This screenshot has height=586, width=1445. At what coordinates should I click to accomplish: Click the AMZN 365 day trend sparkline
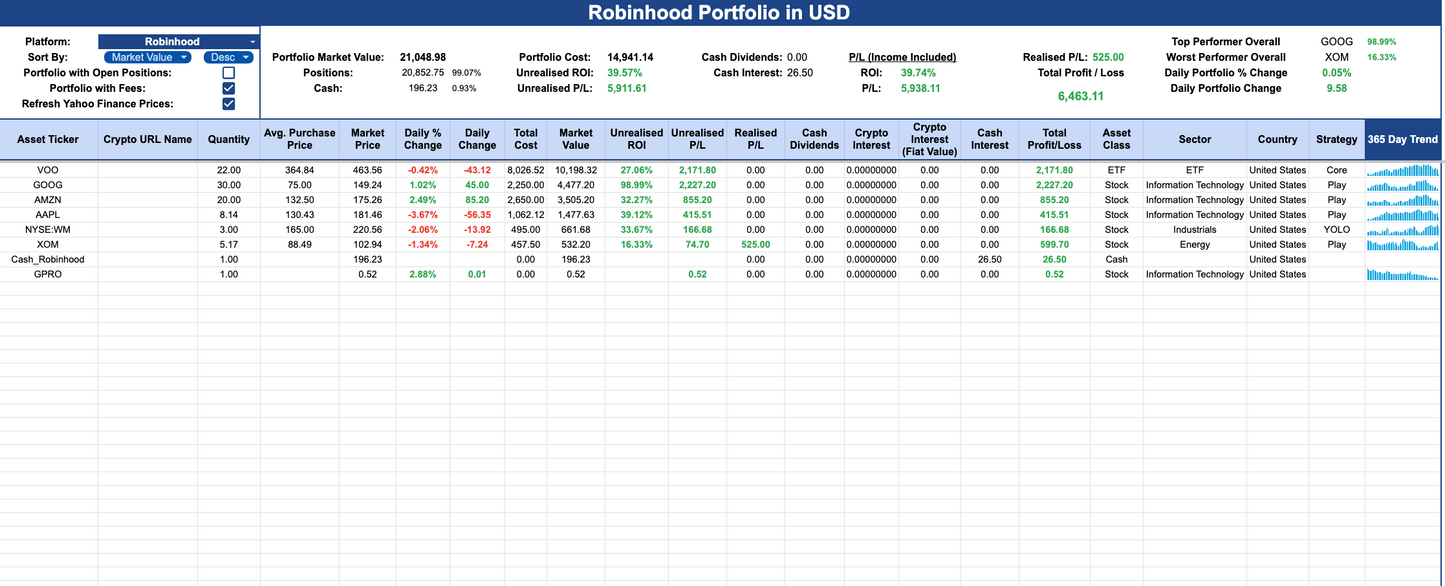1403,200
